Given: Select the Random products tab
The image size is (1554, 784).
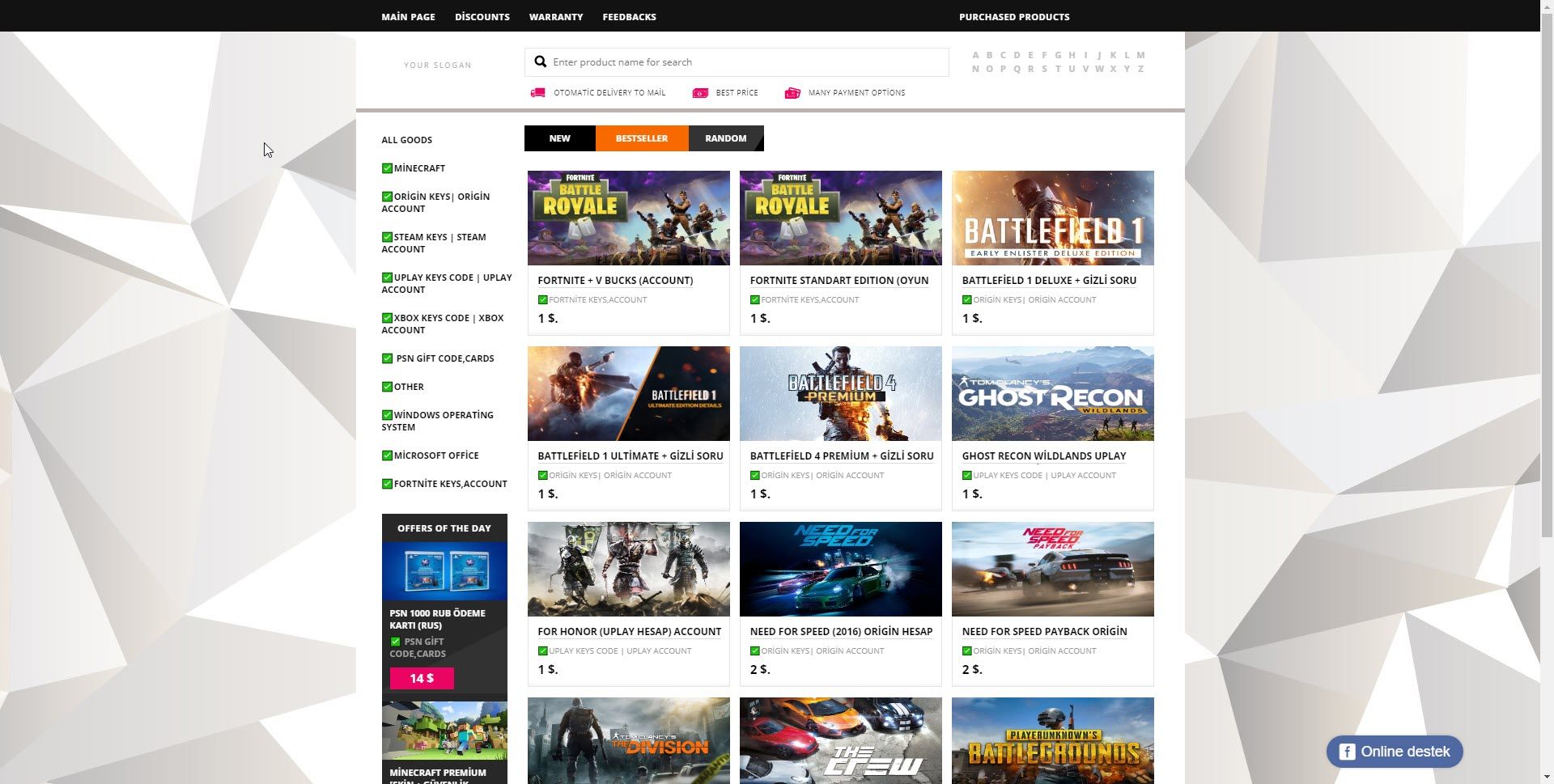Looking at the screenshot, I should coord(725,138).
